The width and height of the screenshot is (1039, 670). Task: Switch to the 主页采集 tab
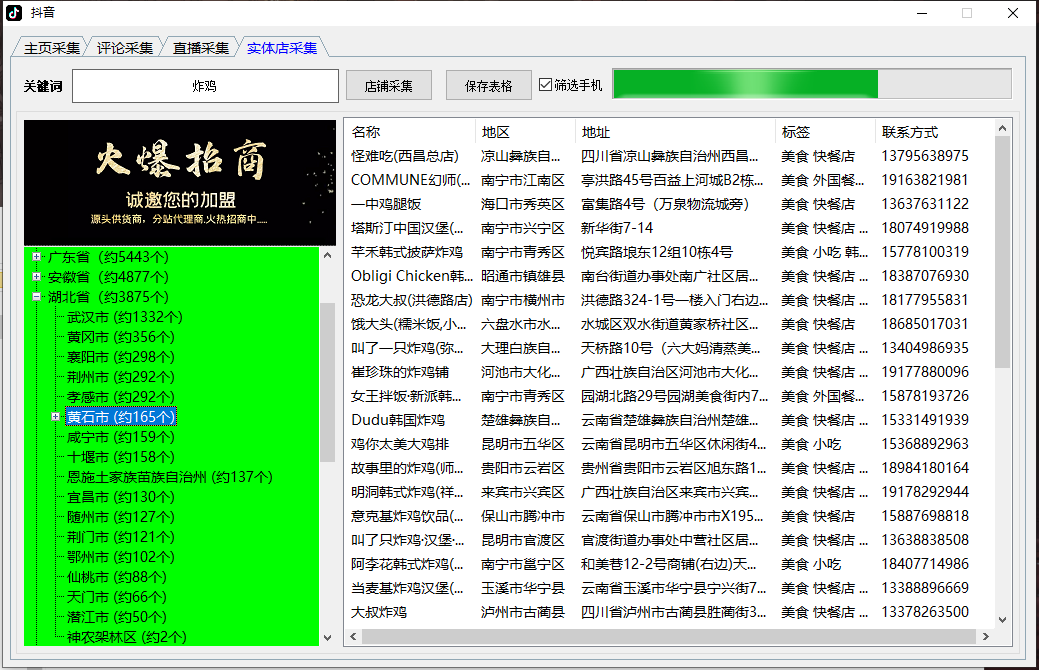pyautogui.click(x=50, y=46)
